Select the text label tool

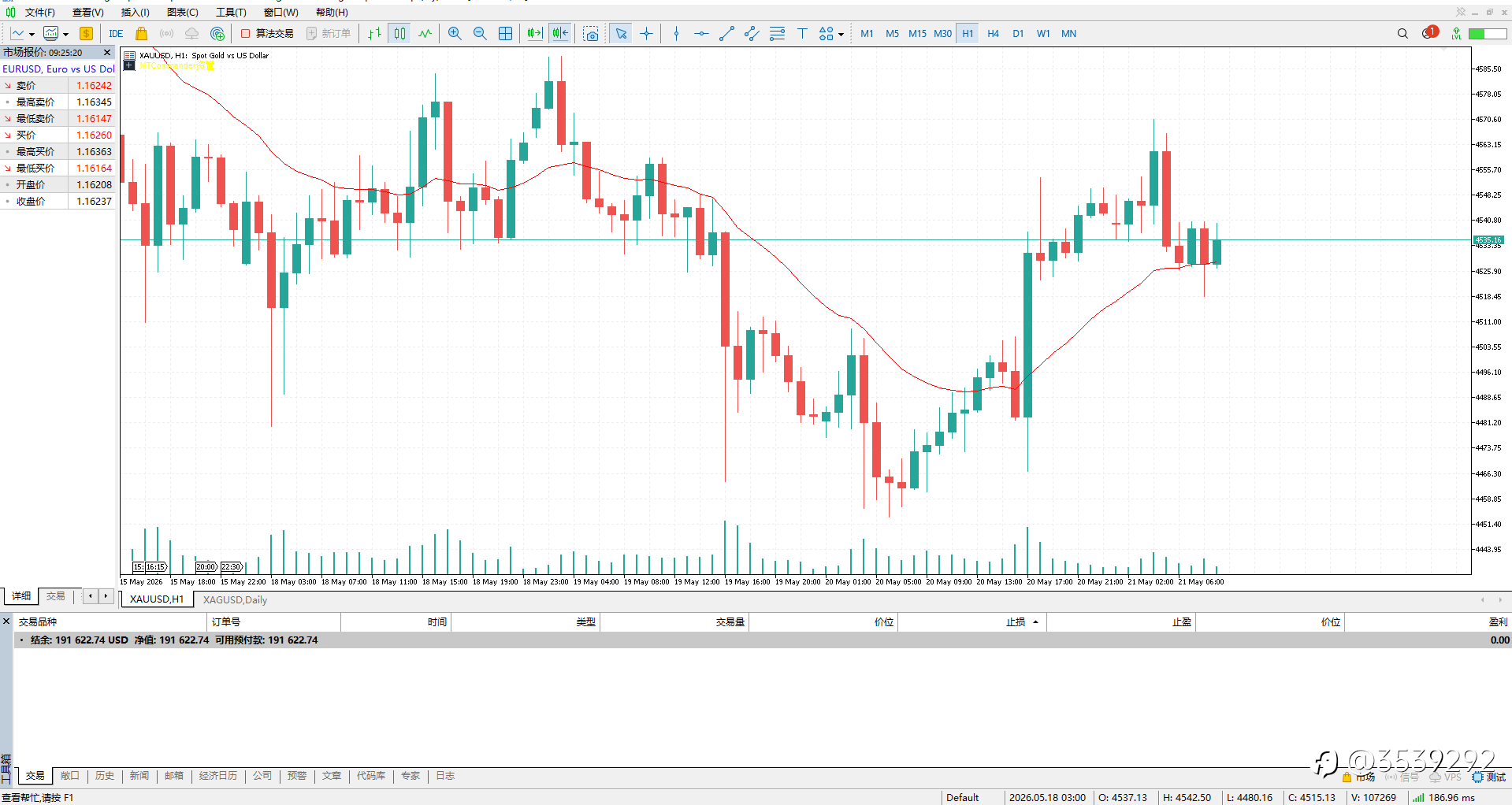(802, 33)
